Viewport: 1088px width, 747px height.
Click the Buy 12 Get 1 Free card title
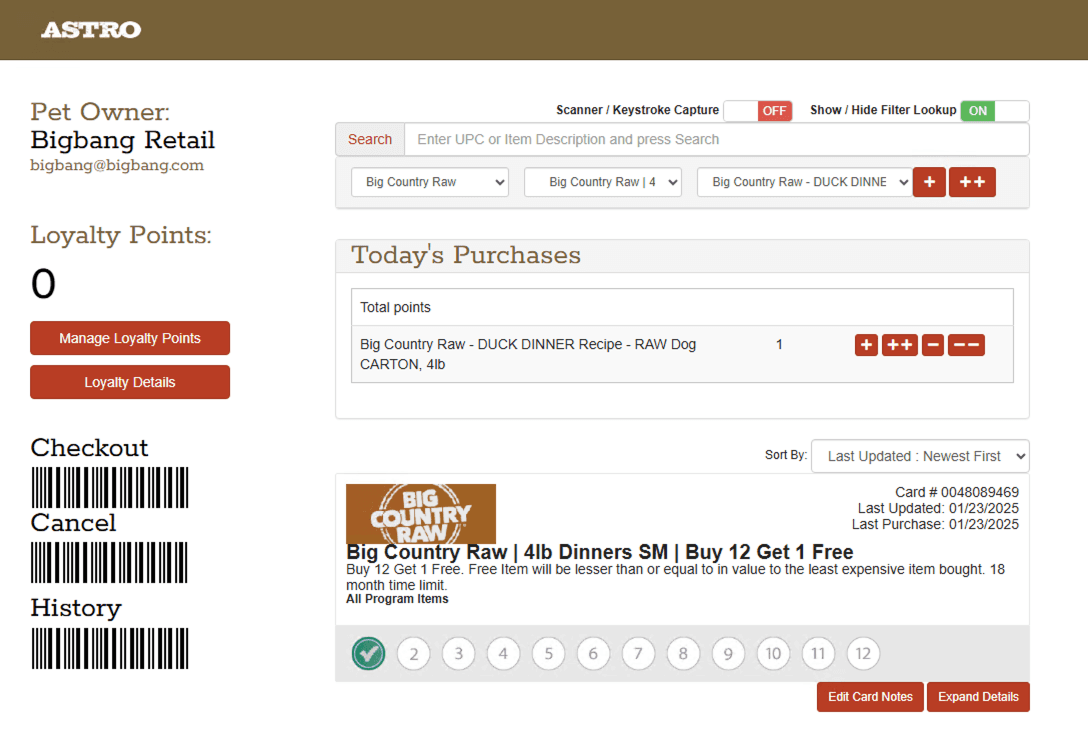600,552
